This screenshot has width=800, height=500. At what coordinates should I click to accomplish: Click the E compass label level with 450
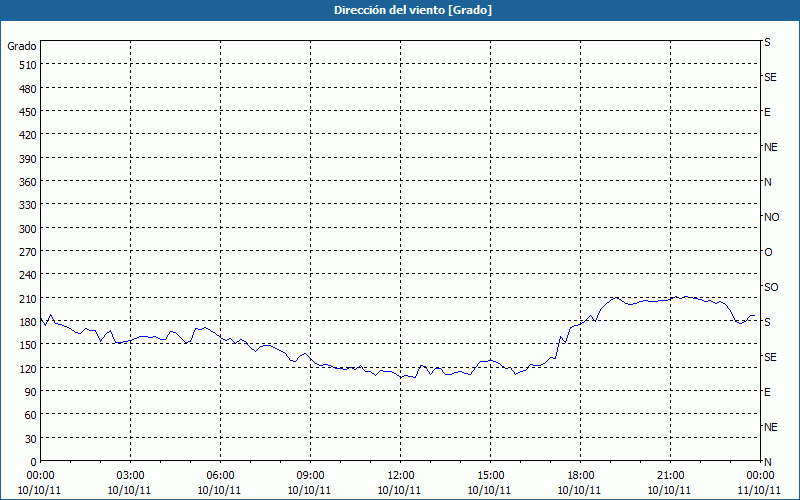pyautogui.click(x=767, y=112)
